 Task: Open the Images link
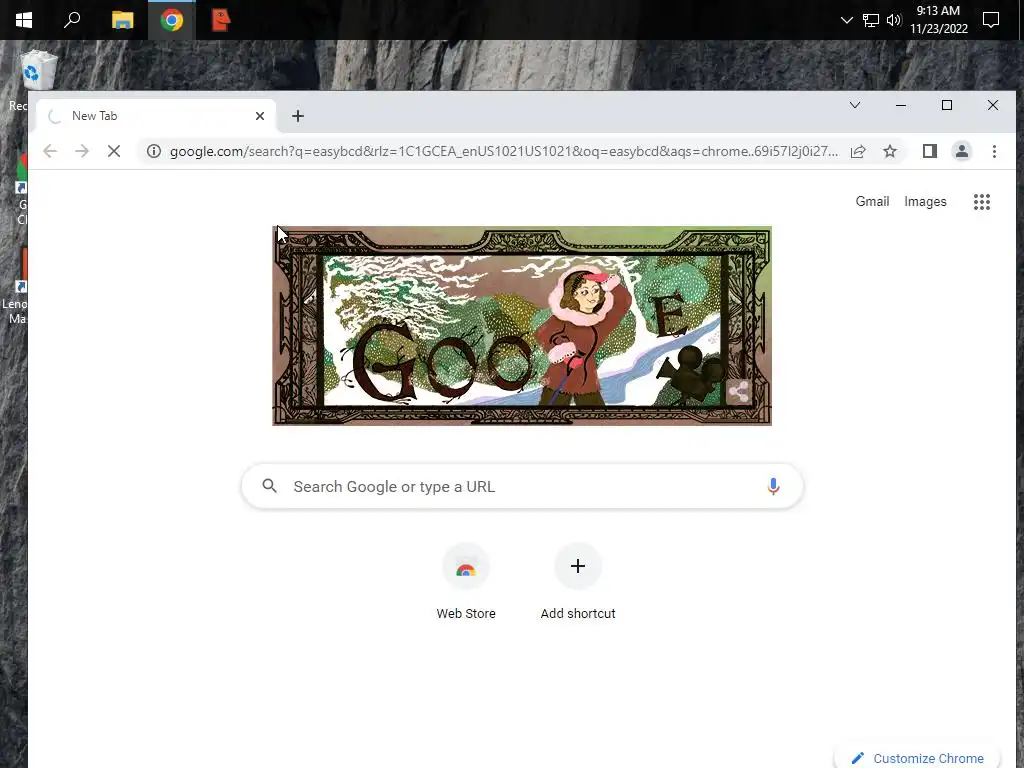click(x=925, y=202)
